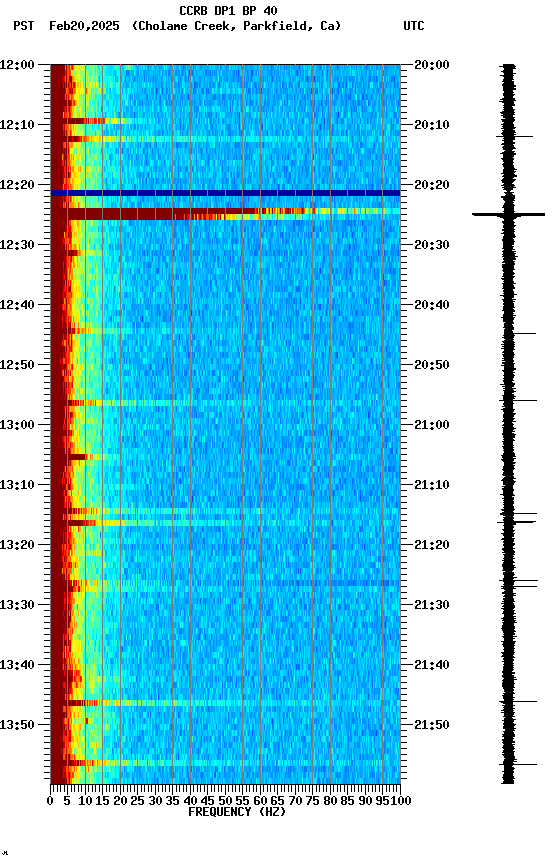This screenshot has width=552, height=864.
Task: Click the '20:50' UTC time label
Action: click(x=432, y=365)
